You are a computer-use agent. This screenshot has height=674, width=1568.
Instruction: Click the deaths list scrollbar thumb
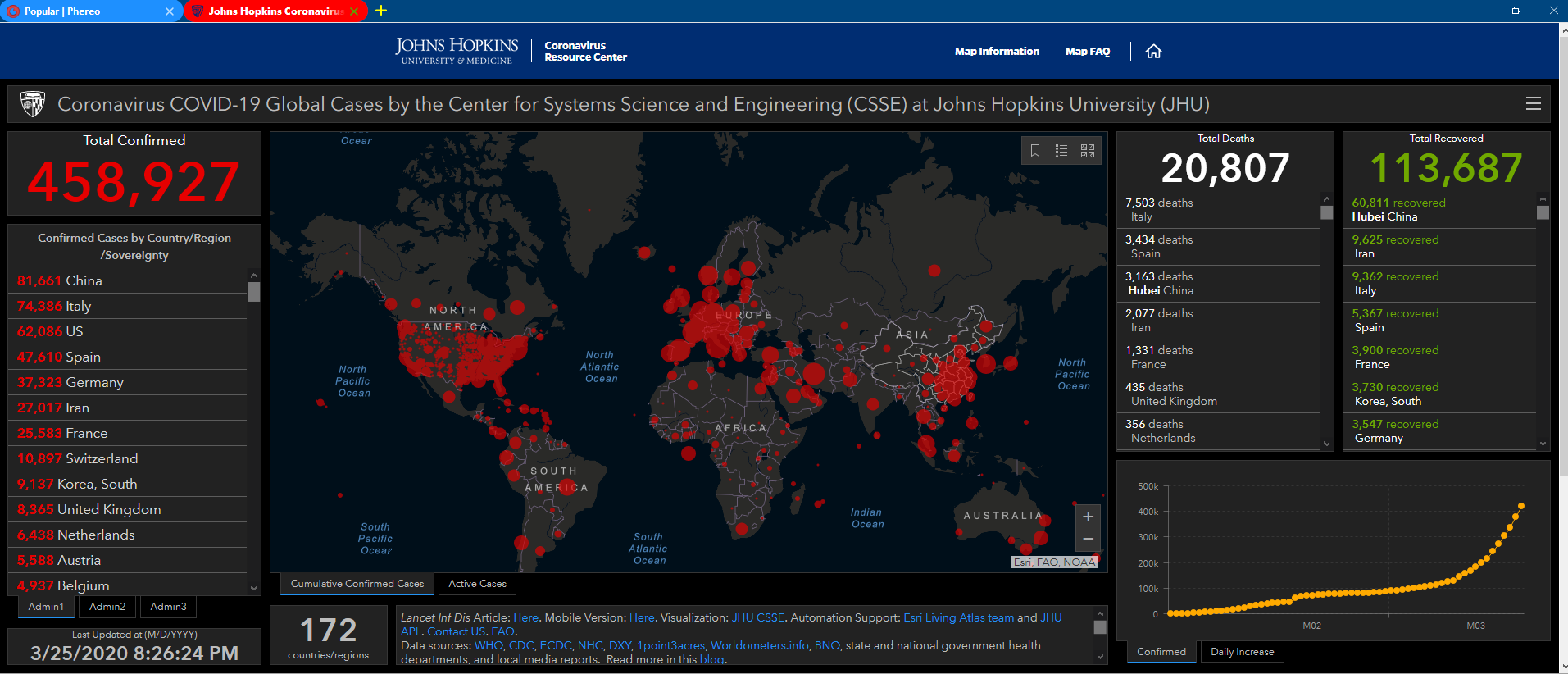pos(1327,212)
